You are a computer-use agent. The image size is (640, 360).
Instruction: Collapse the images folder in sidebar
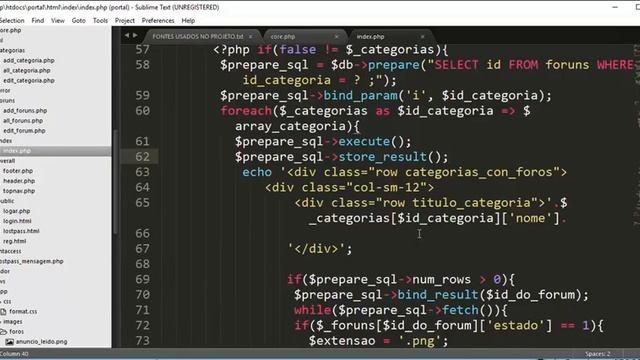pos(13,322)
